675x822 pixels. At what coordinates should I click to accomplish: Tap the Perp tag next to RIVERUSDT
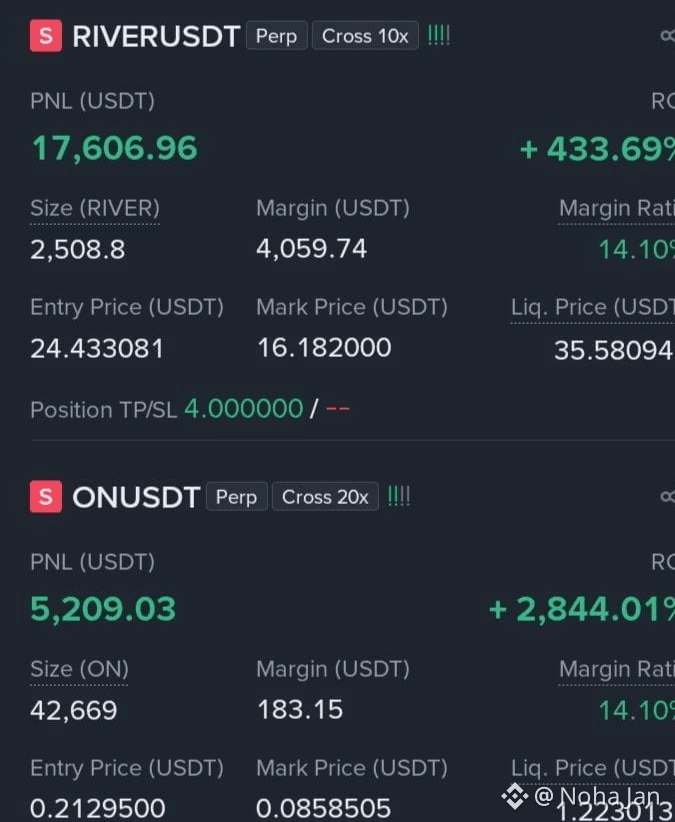(x=277, y=36)
